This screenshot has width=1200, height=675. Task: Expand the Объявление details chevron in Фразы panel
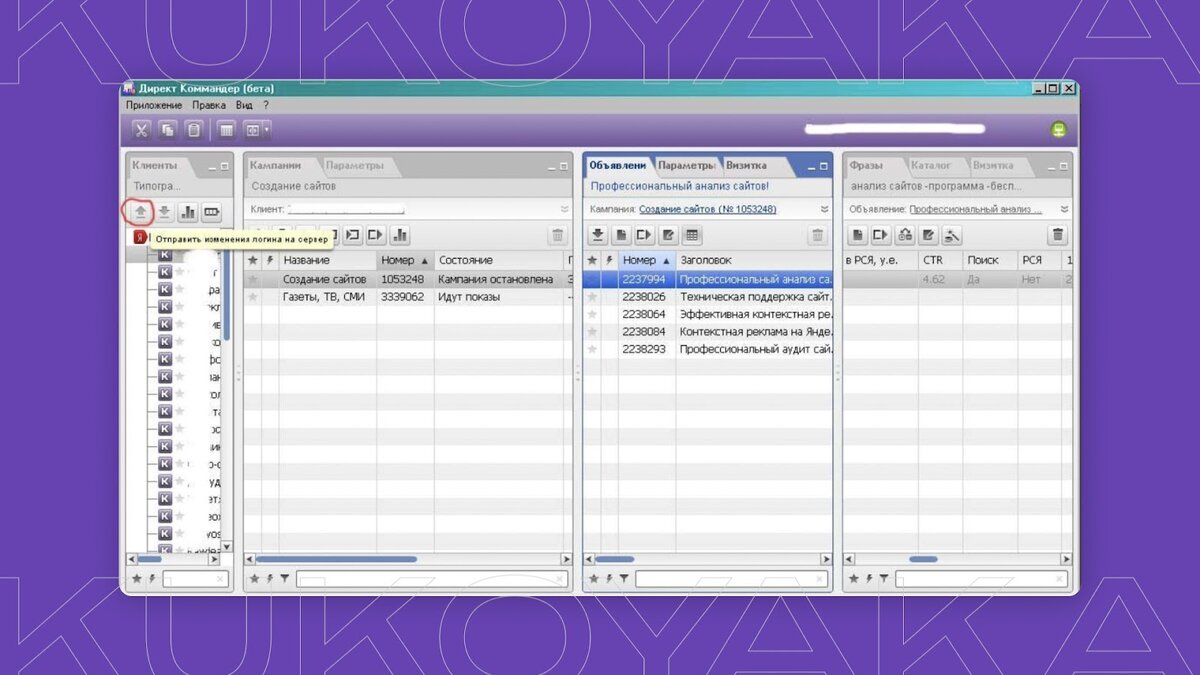1064,209
